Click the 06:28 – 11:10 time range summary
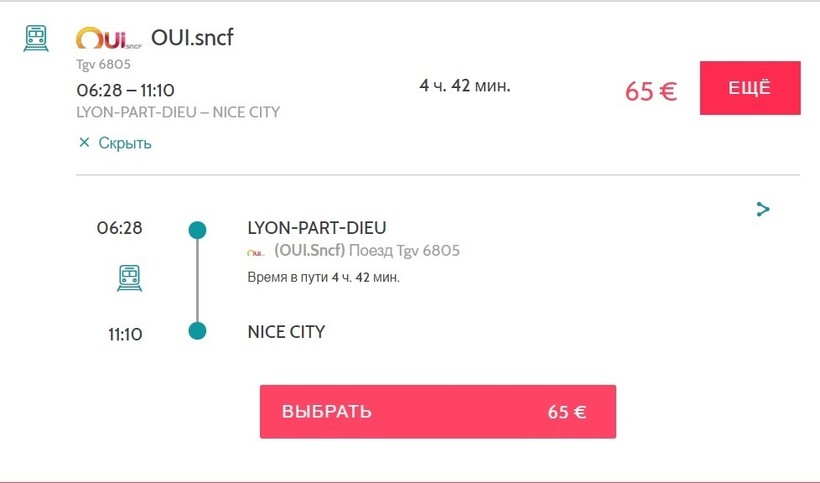 click(x=126, y=91)
